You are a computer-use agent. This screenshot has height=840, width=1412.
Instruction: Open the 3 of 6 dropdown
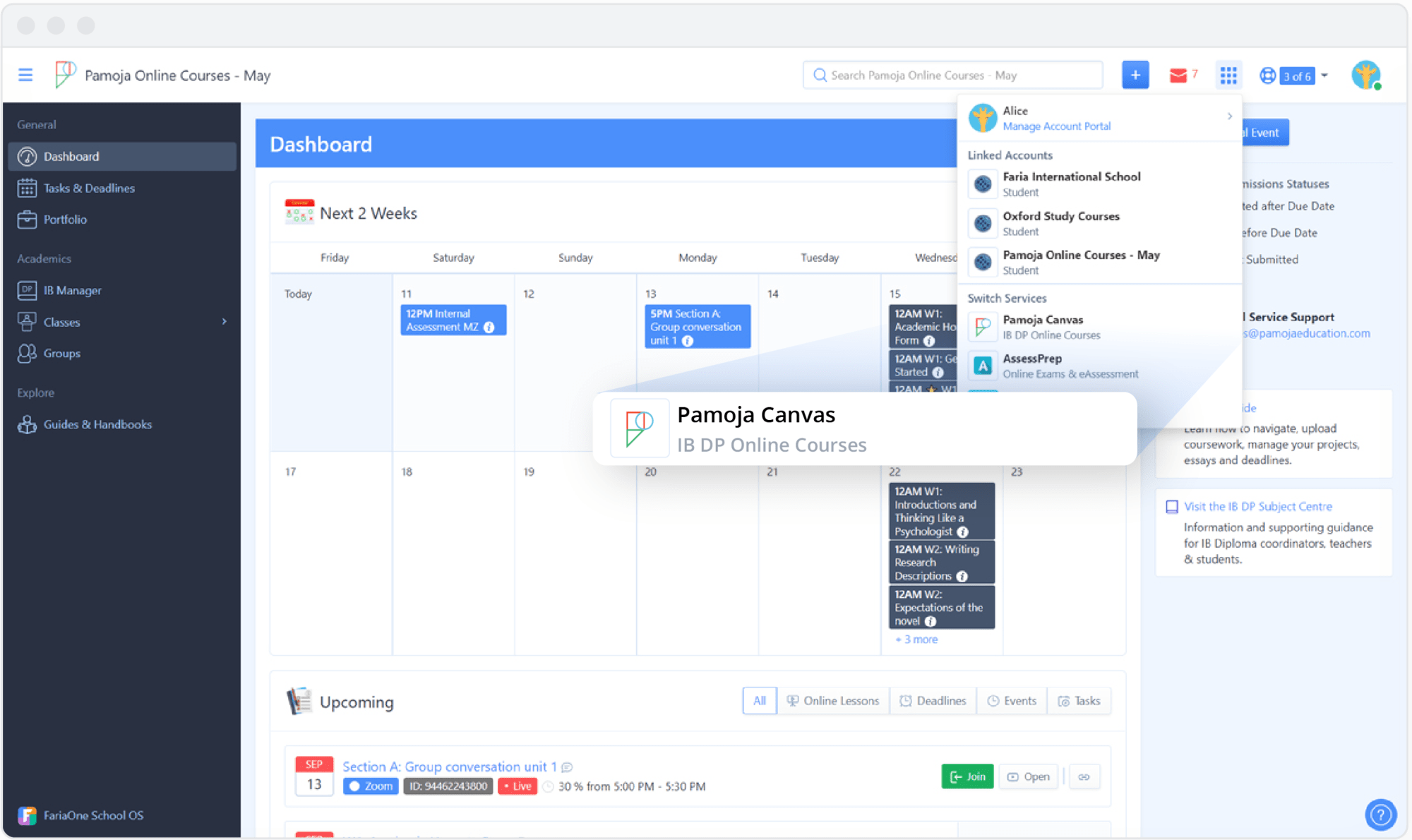[1295, 76]
